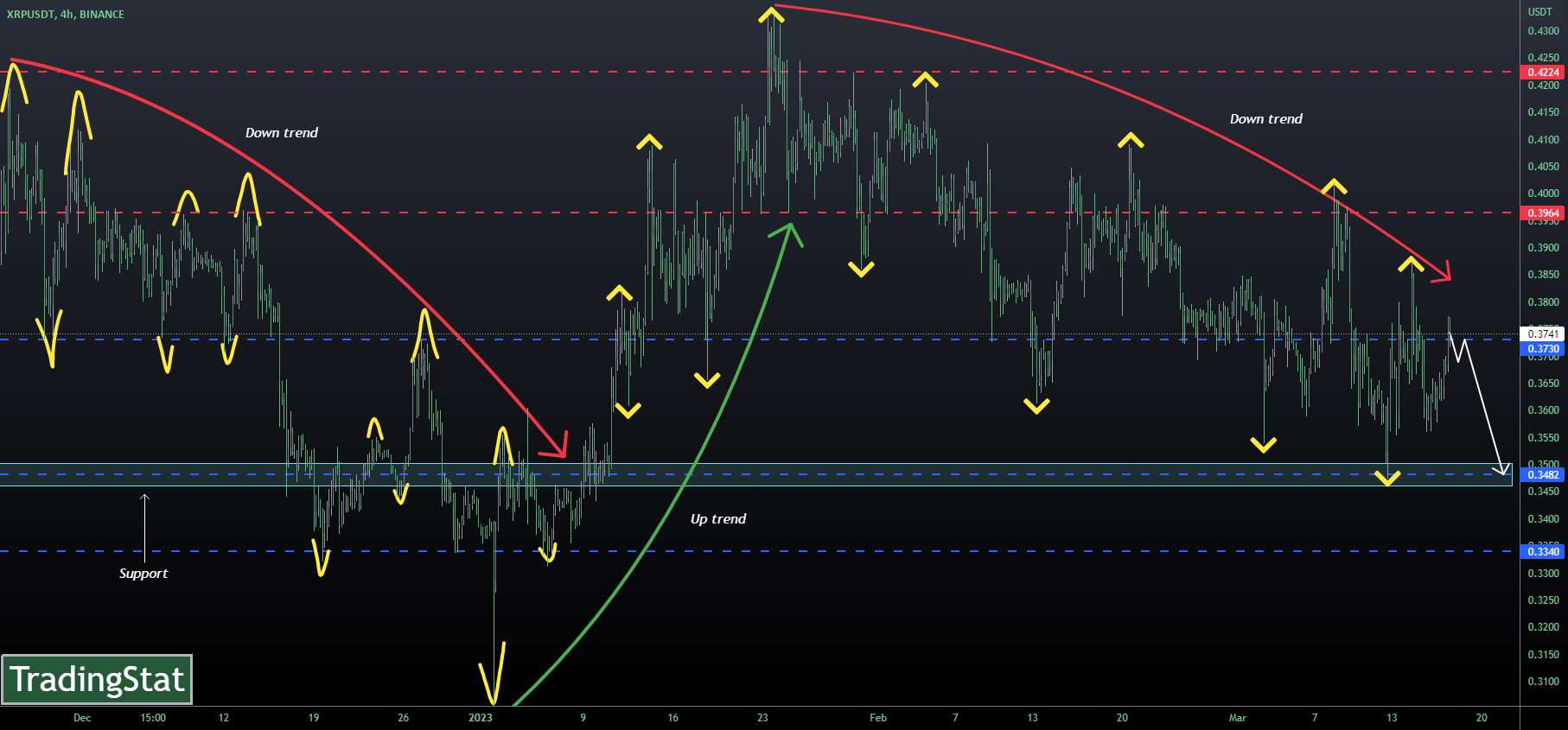Click the 0.3650 price axis tick
Viewport: 1568px width, 730px height.
pos(1543,384)
